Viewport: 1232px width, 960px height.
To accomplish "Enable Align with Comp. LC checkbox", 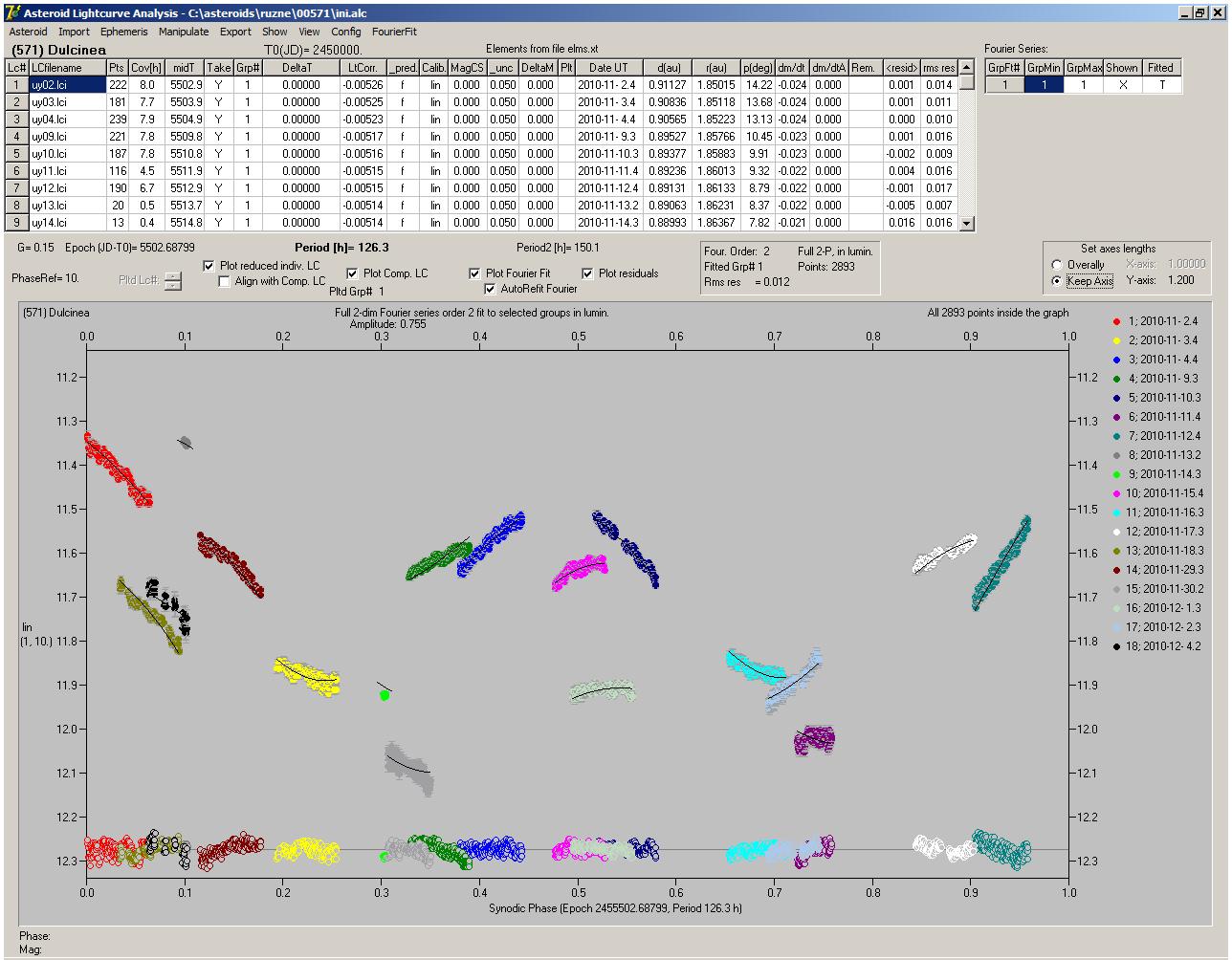I will click(224, 281).
